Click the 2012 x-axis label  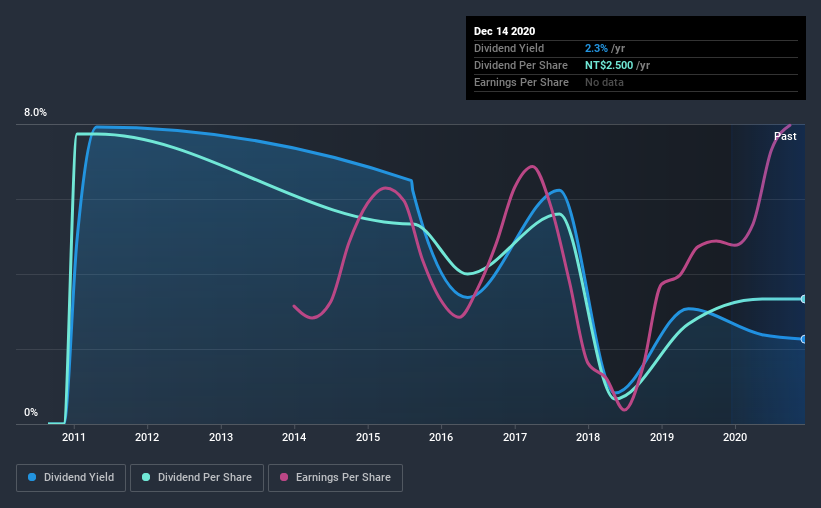[x=147, y=437]
